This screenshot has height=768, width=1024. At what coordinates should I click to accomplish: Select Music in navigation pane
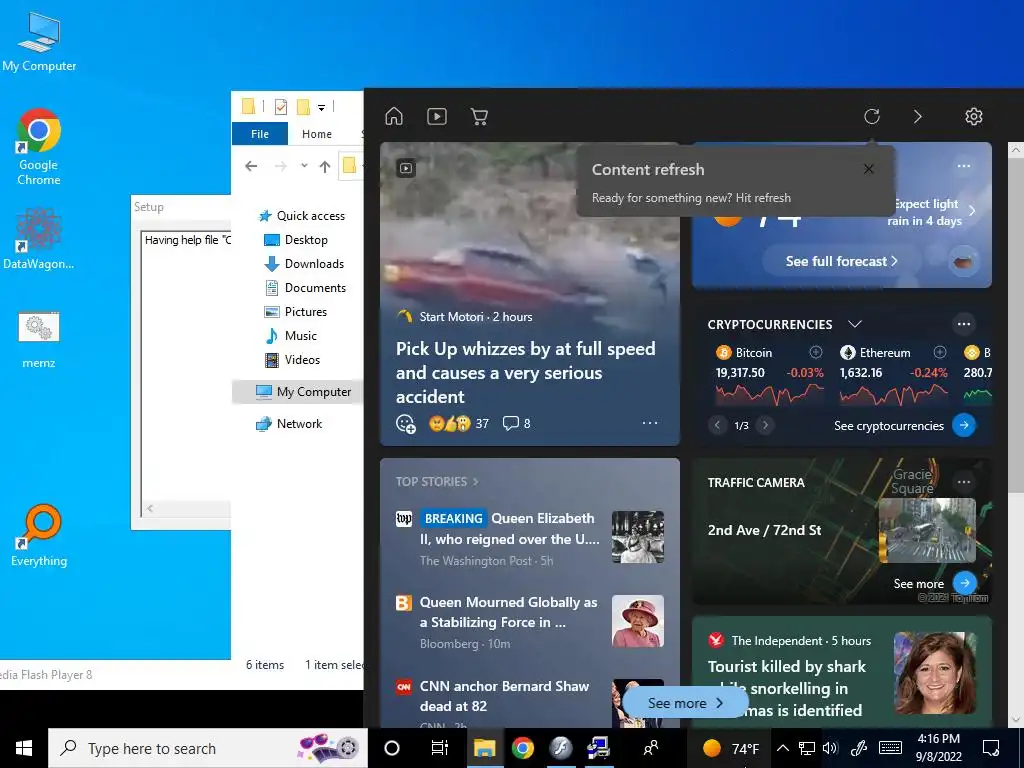pos(300,336)
